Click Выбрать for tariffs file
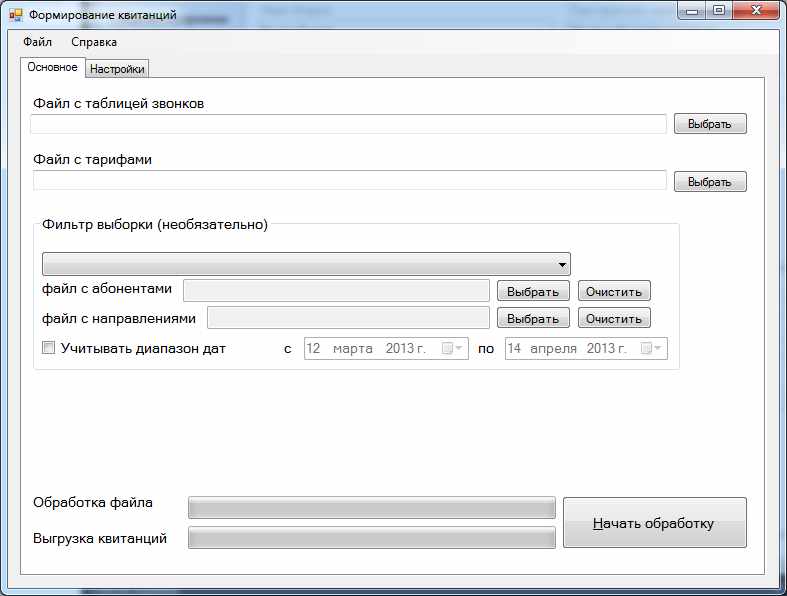The height and width of the screenshot is (596, 787). click(x=710, y=182)
